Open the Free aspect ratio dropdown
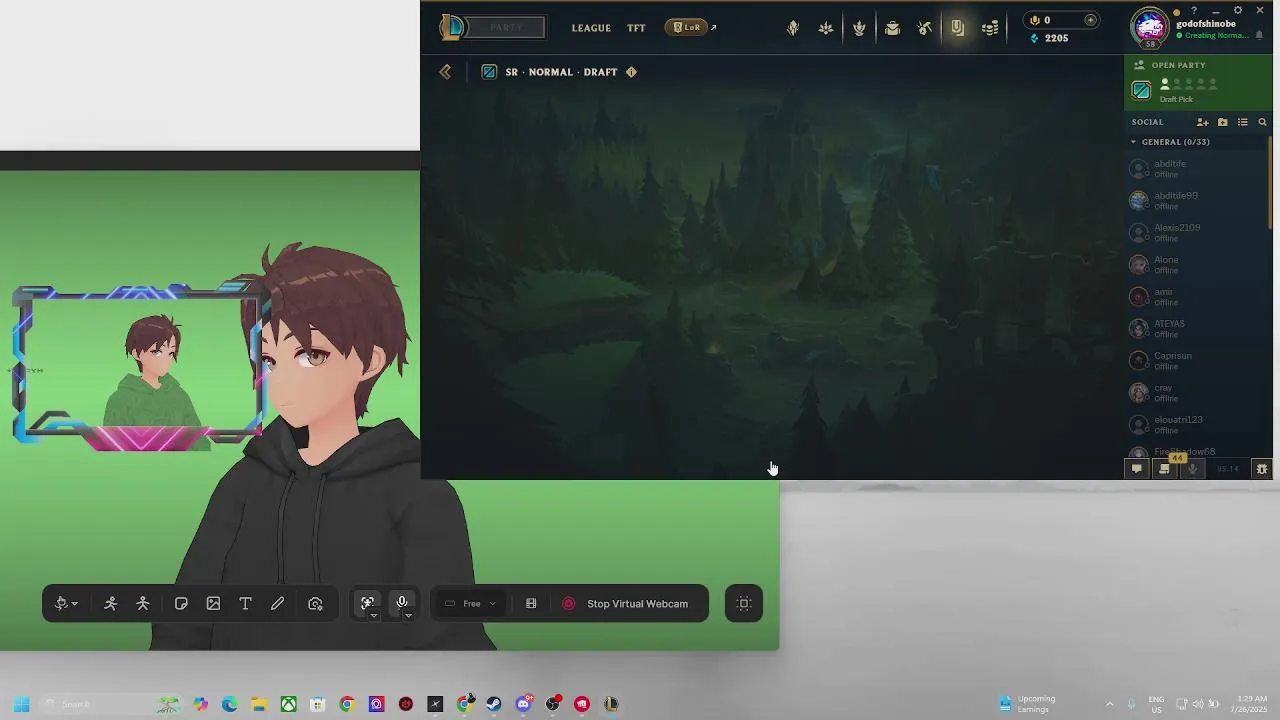 (471, 603)
